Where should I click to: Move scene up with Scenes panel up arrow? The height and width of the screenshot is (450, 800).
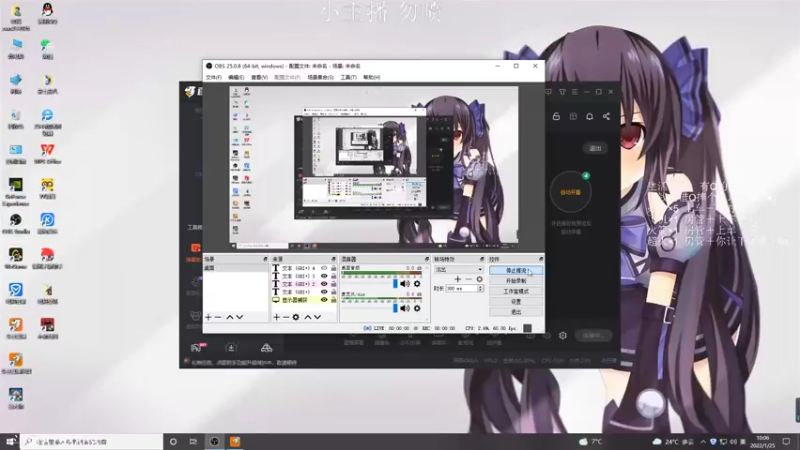pyautogui.click(x=230, y=317)
